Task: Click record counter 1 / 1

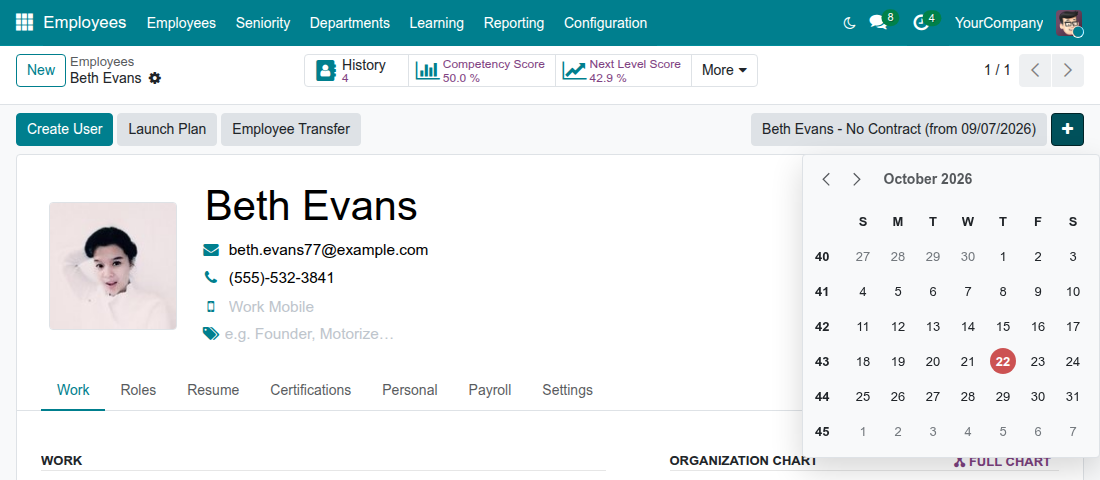Action: [x=997, y=70]
